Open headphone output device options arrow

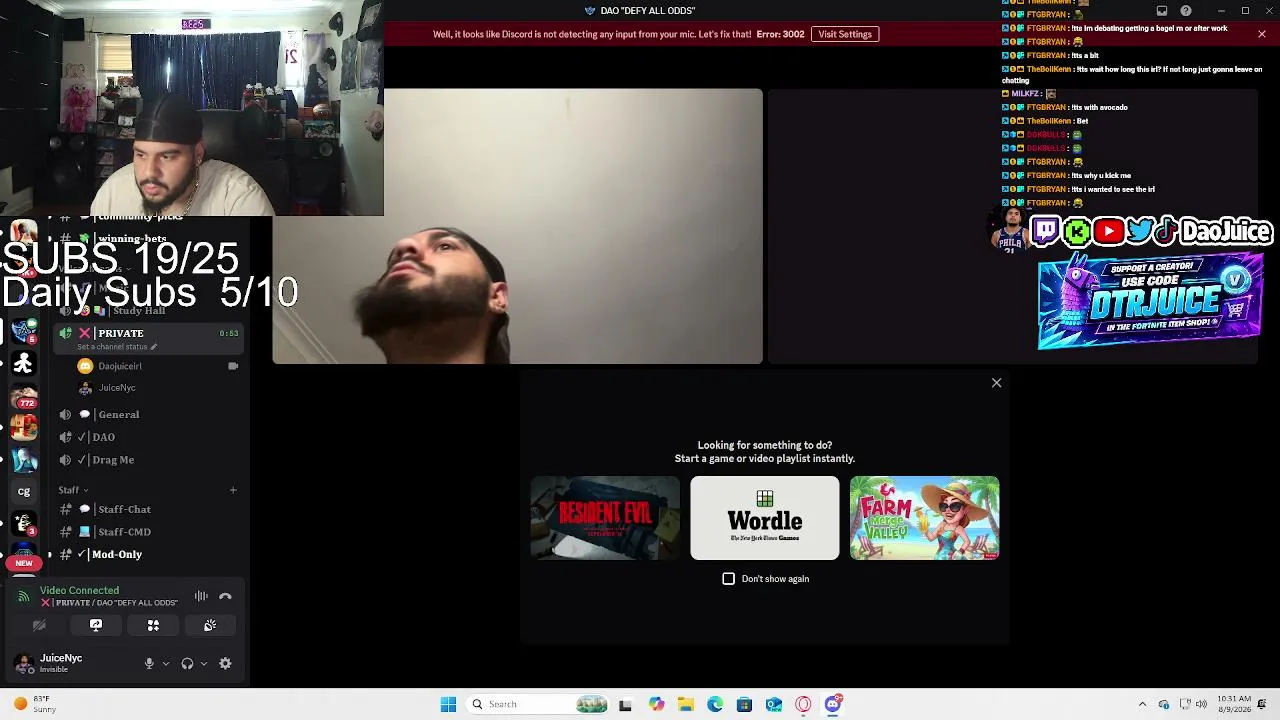pos(204,663)
